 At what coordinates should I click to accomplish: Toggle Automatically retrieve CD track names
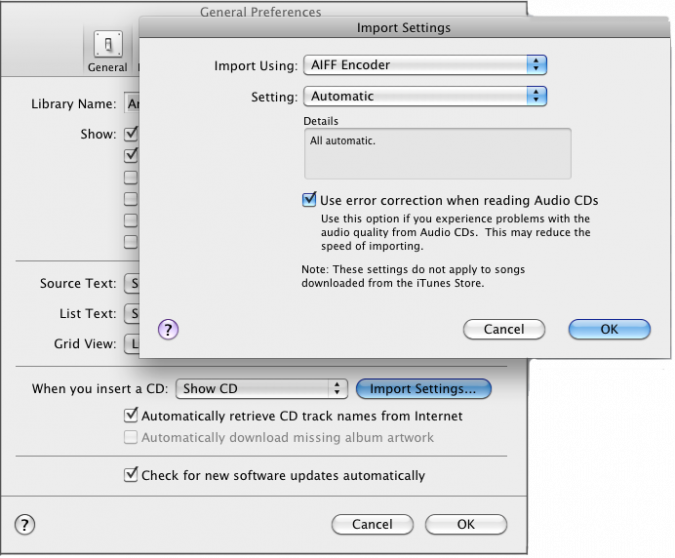[130, 415]
